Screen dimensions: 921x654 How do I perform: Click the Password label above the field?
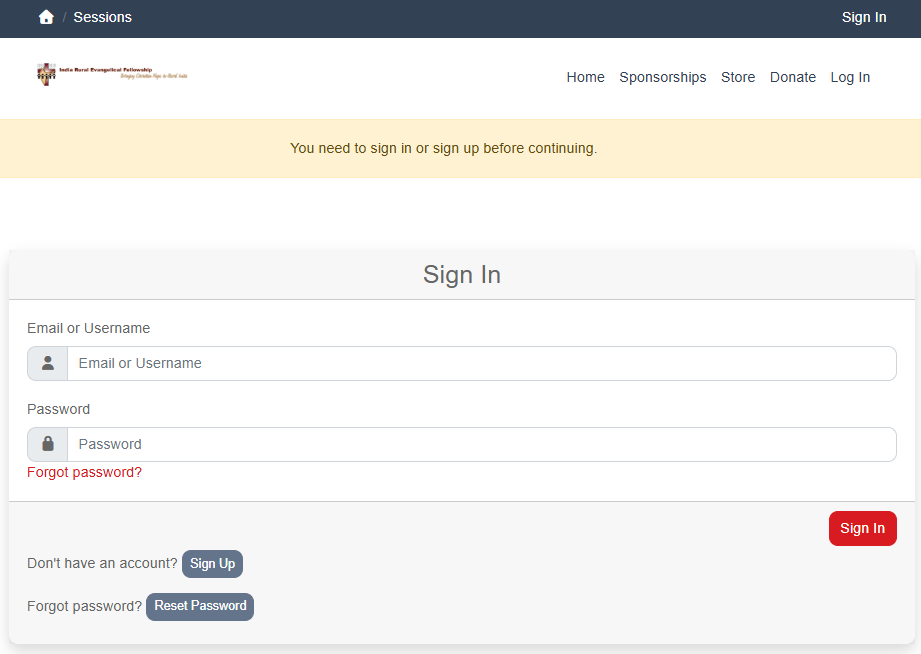[x=58, y=409]
